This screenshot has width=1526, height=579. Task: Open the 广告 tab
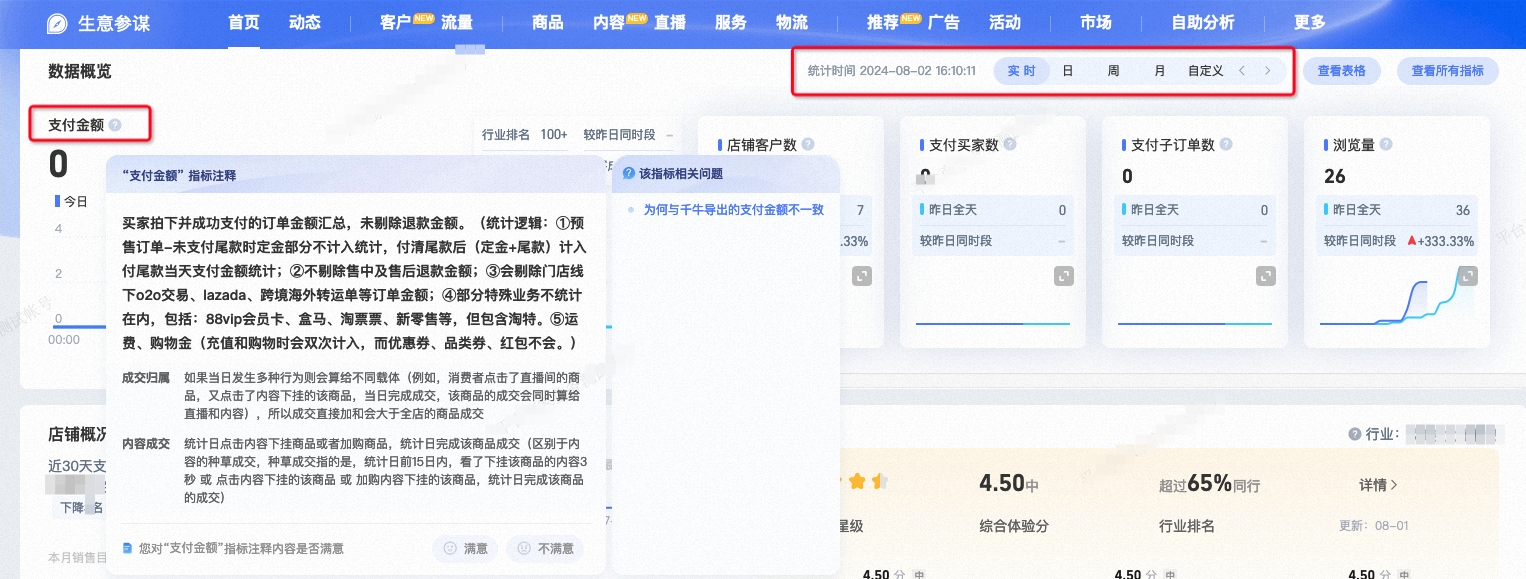pos(944,22)
